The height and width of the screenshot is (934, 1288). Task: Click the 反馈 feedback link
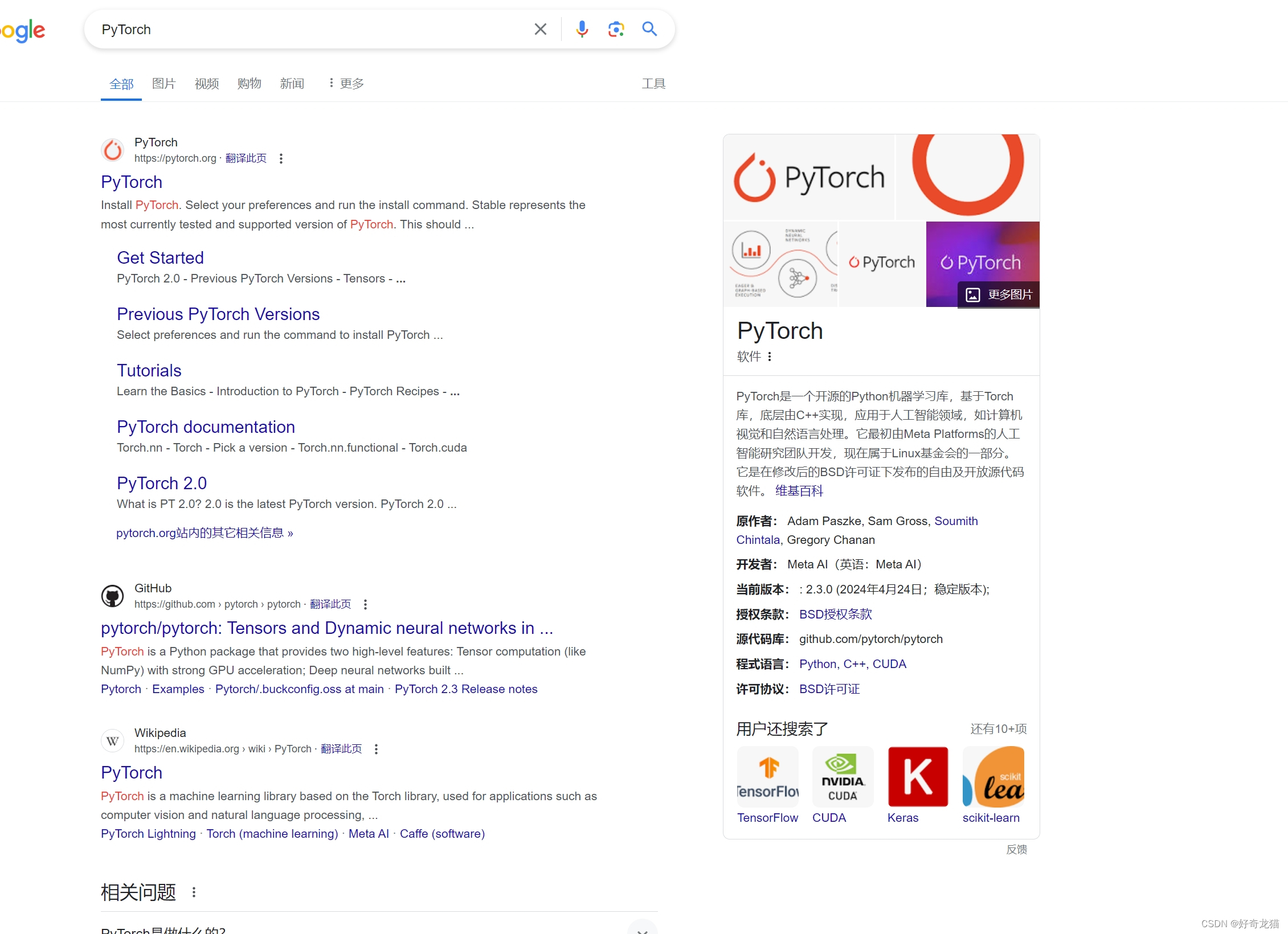click(x=1017, y=850)
